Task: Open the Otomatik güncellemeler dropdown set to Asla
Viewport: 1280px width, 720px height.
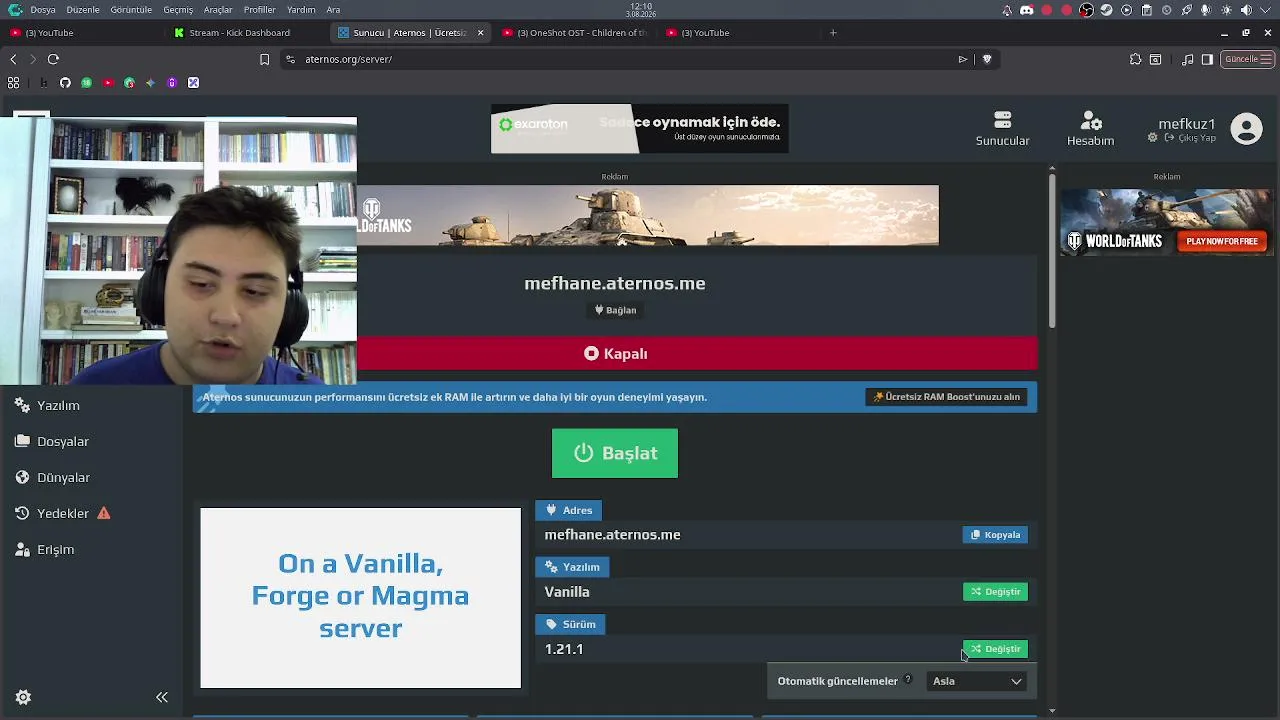Action: [x=977, y=681]
